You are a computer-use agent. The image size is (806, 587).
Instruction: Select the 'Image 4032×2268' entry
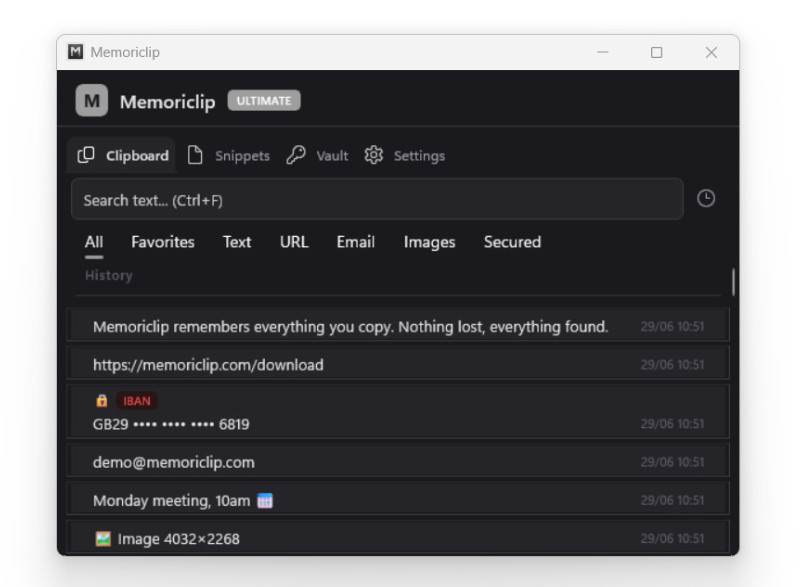398,538
